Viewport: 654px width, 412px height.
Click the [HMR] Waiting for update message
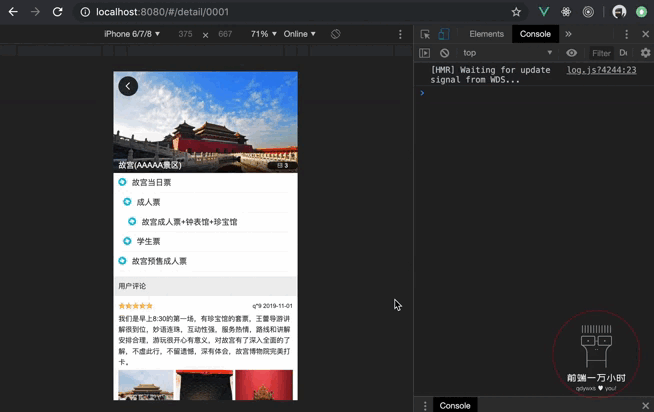(x=490, y=75)
